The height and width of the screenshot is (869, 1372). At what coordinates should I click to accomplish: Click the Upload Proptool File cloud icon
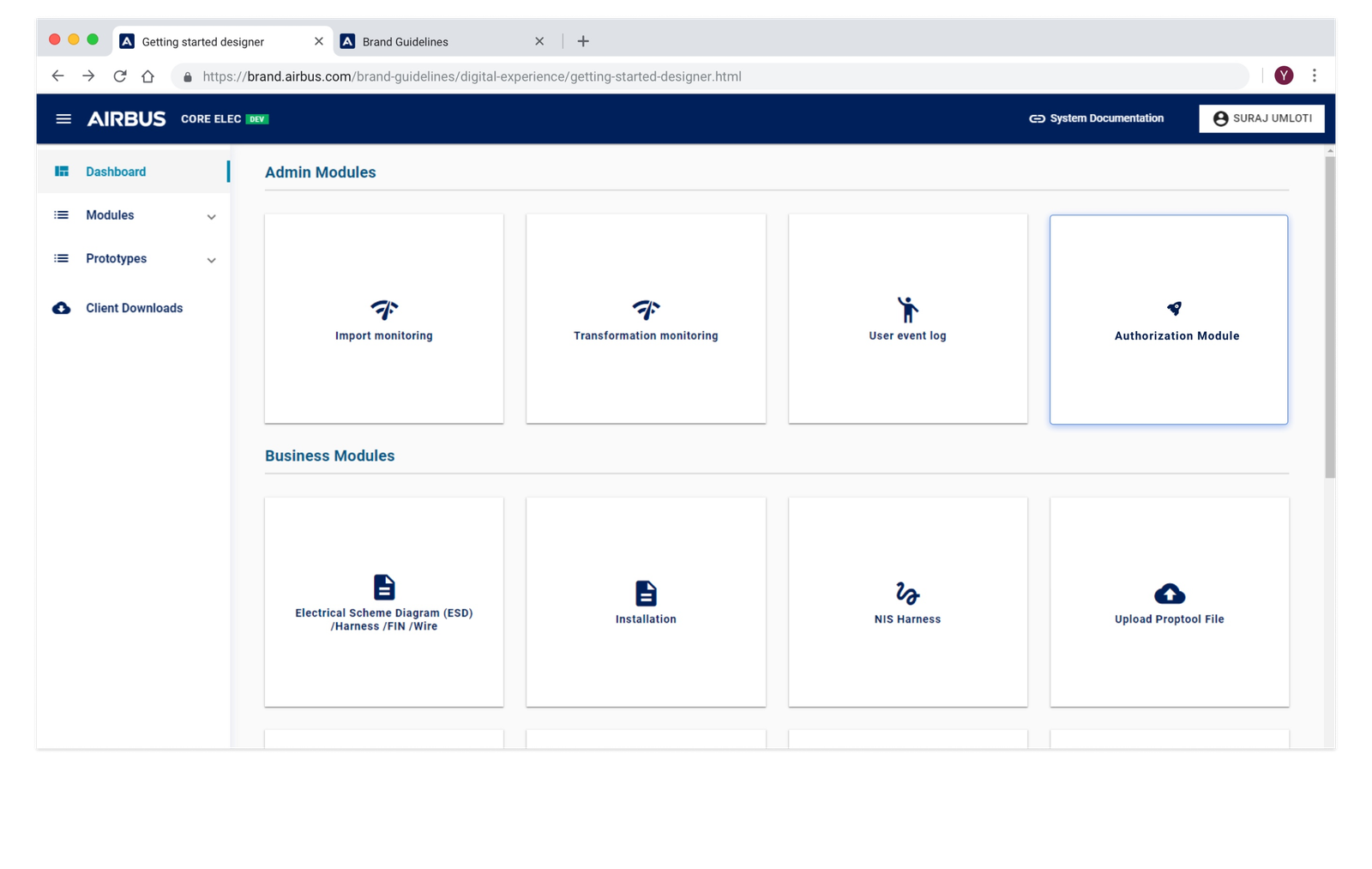(1170, 594)
